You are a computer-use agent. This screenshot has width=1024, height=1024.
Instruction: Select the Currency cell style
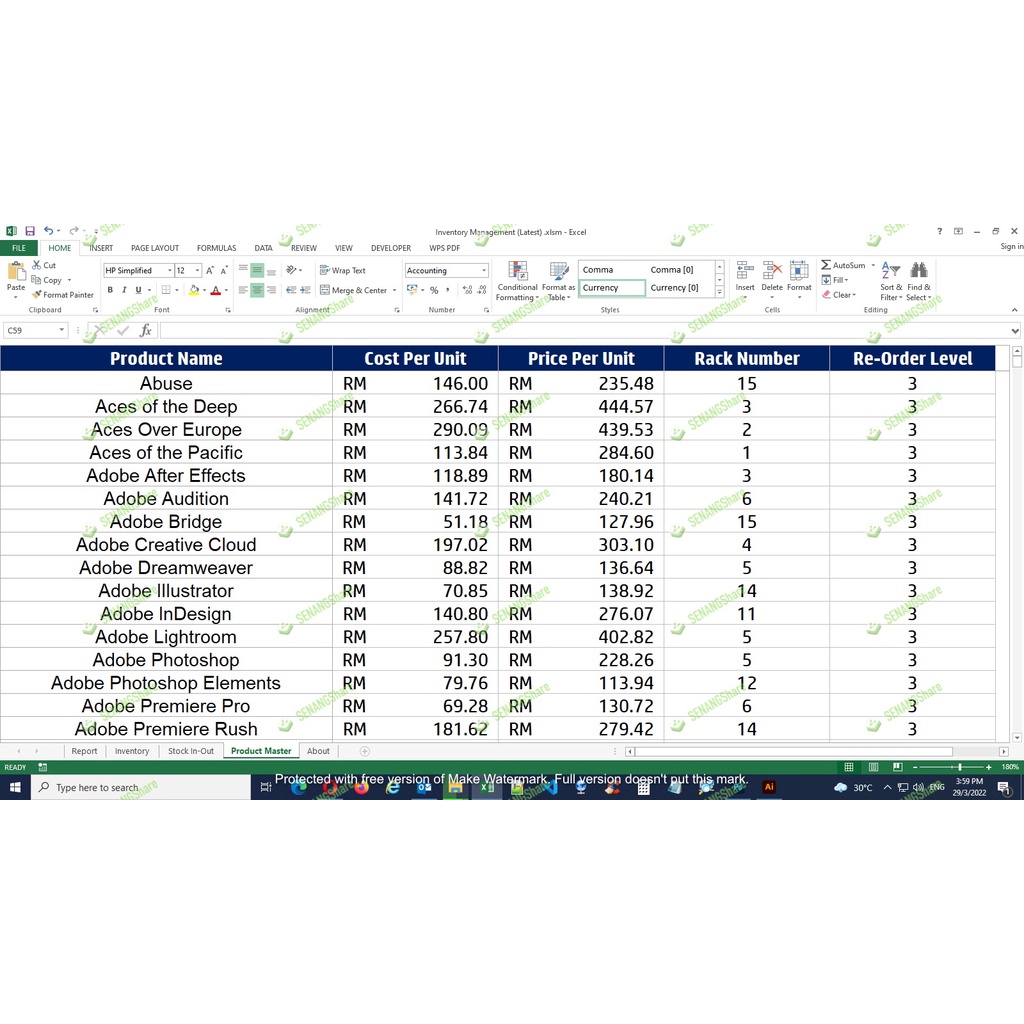612,288
